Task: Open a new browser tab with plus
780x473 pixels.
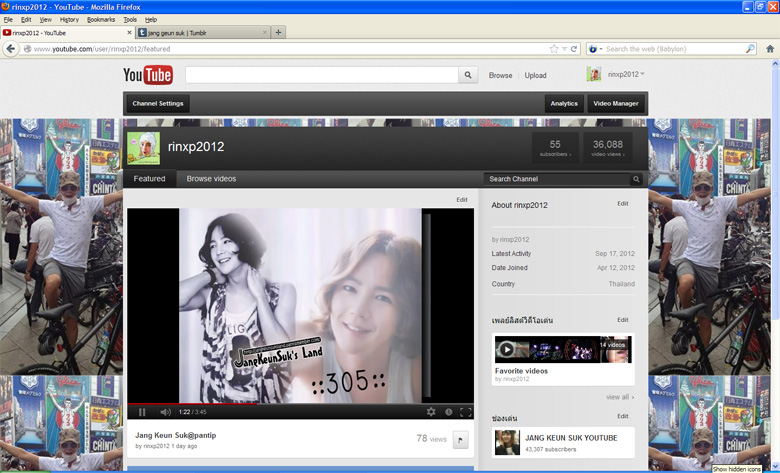Action: (x=278, y=32)
